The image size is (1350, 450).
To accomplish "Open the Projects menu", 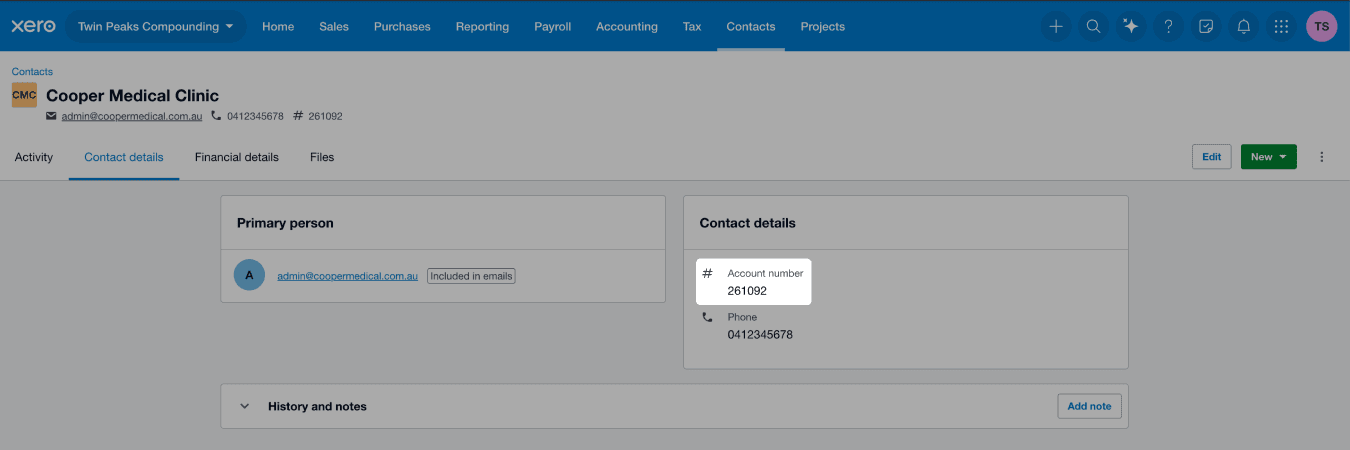I will pyautogui.click(x=823, y=27).
